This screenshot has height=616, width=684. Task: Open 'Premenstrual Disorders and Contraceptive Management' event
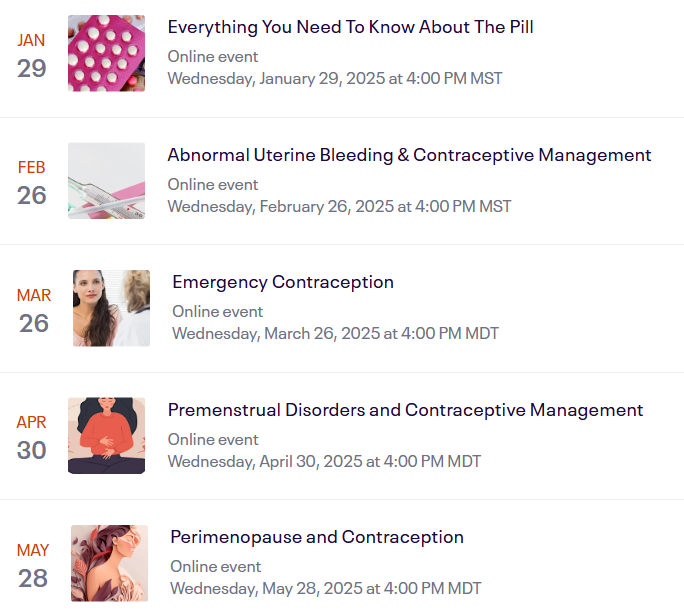click(405, 410)
